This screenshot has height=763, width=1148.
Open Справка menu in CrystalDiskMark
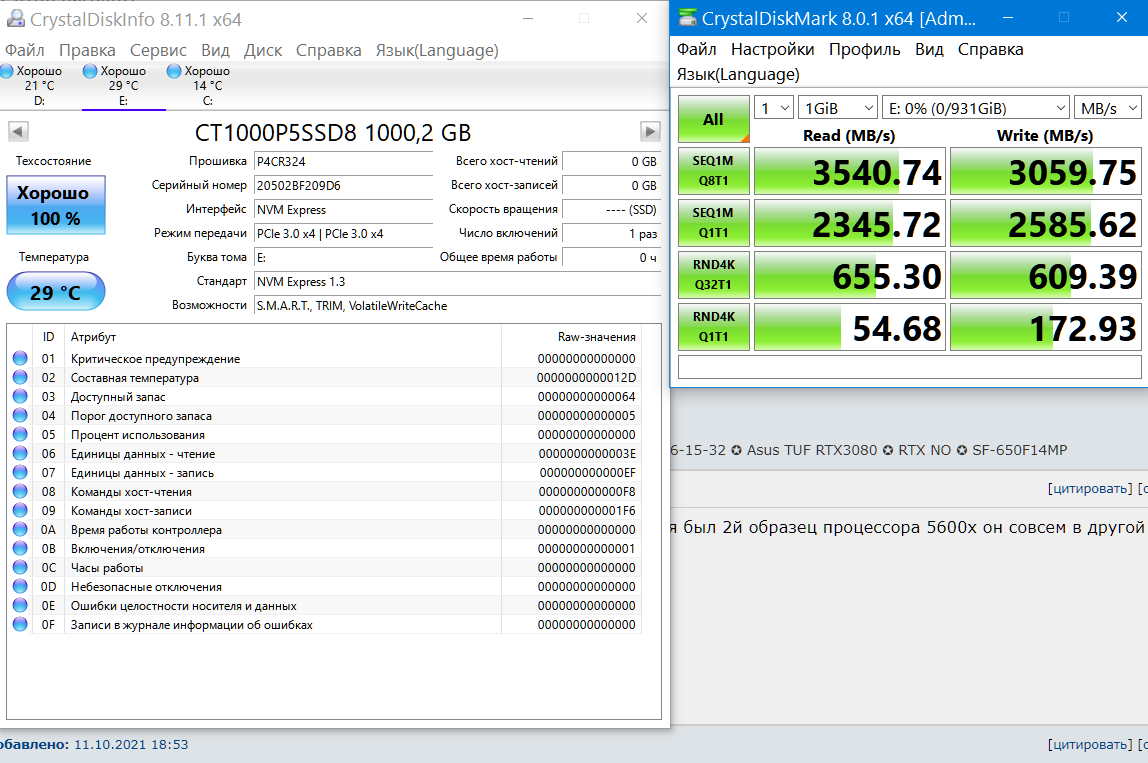(x=991, y=49)
